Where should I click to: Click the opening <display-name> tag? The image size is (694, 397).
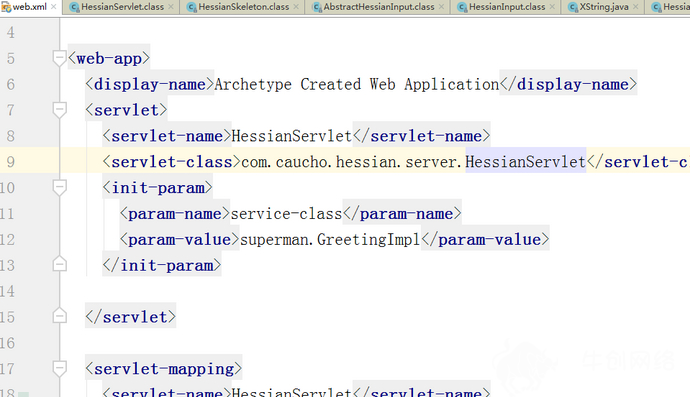coord(150,84)
